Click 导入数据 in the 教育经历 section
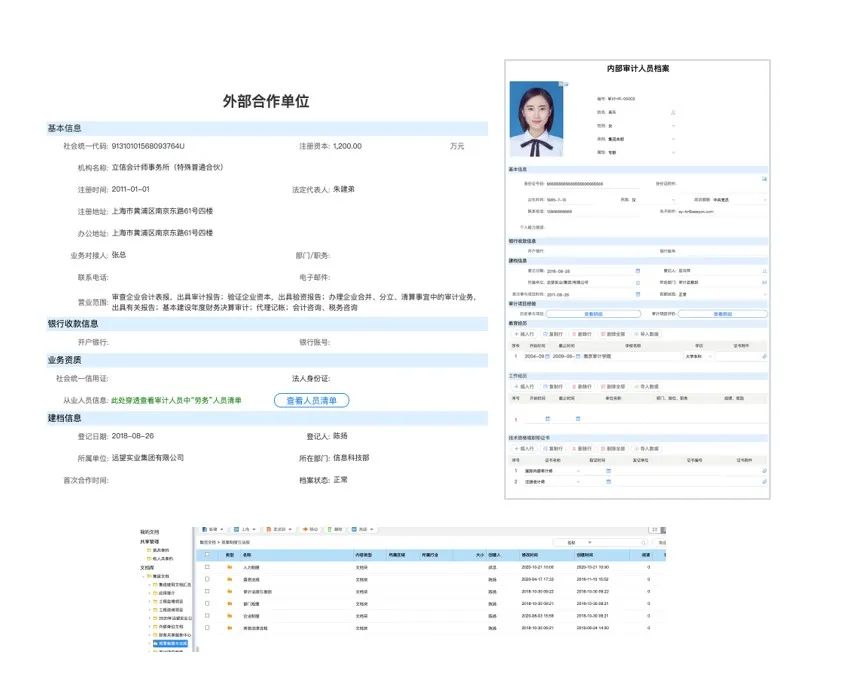The height and width of the screenshot is (679, 849). coord(647,333)
